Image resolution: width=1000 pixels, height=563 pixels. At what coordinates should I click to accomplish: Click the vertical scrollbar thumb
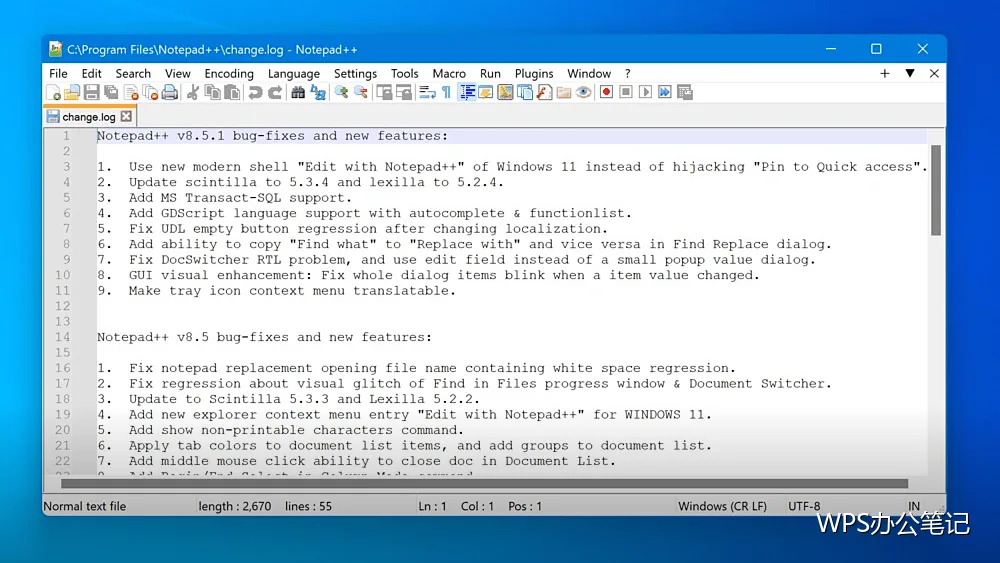[936, 190]
